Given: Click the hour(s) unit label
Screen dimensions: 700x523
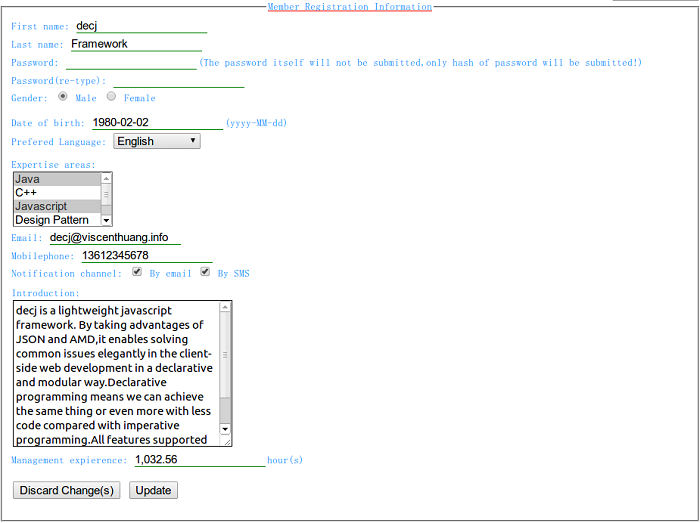Looking at the screenshot, I should (285, 460).
